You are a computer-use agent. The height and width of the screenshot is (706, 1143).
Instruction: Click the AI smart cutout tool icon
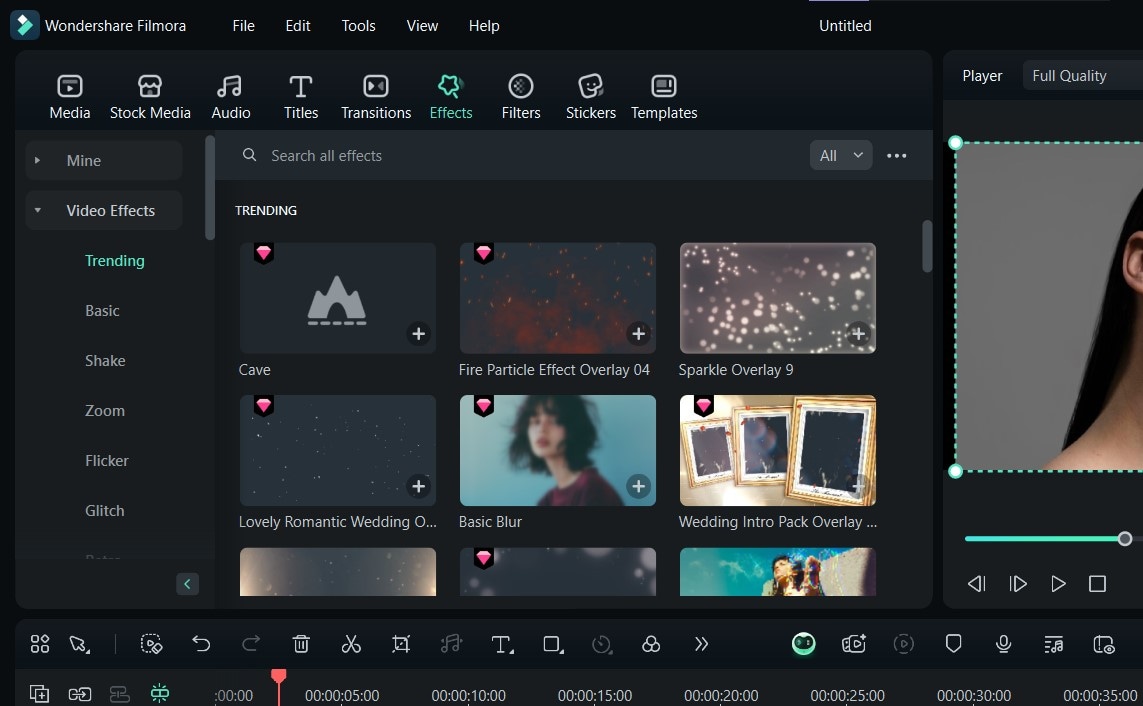tap(151, 644)
